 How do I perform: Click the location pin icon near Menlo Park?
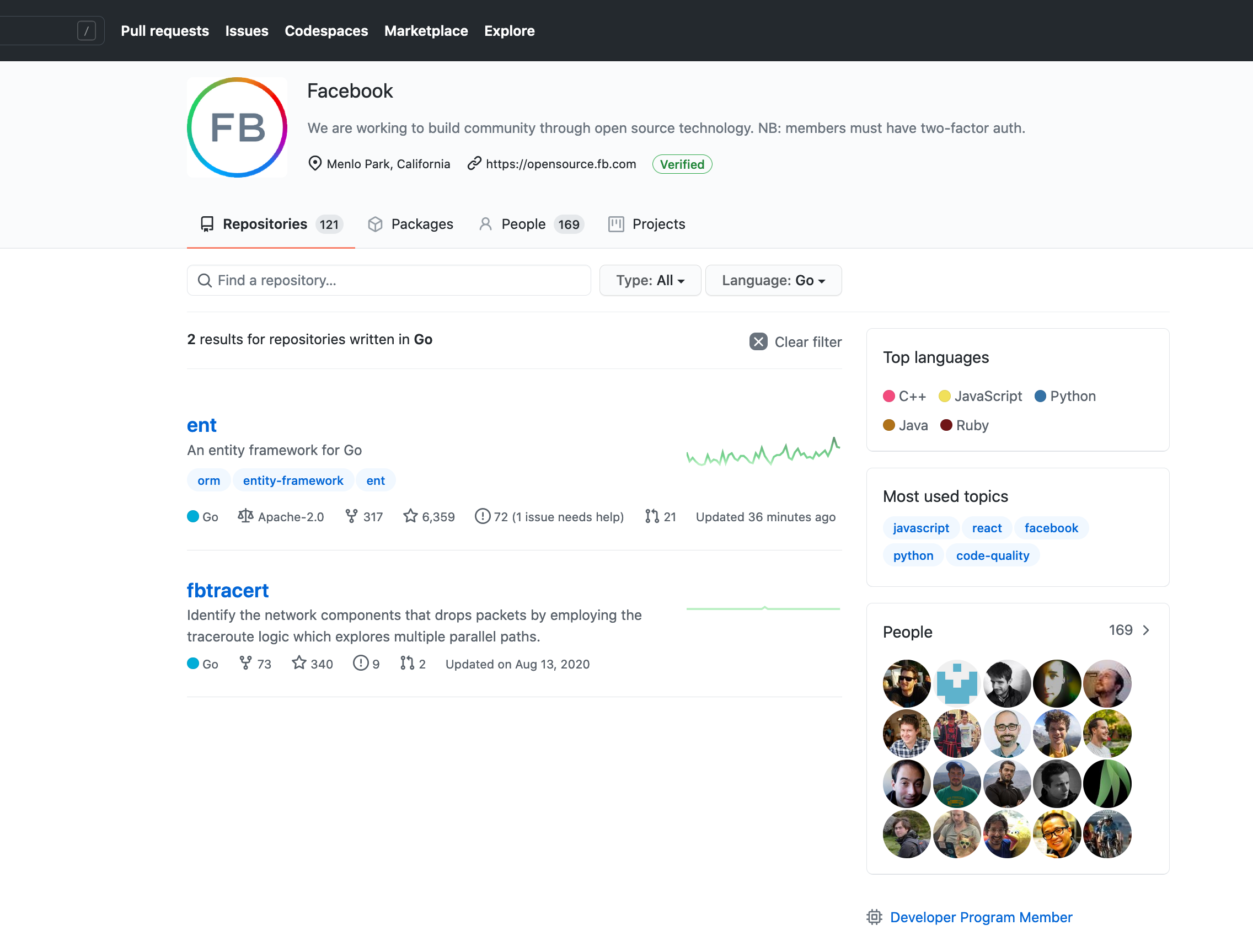click(315, 164)
